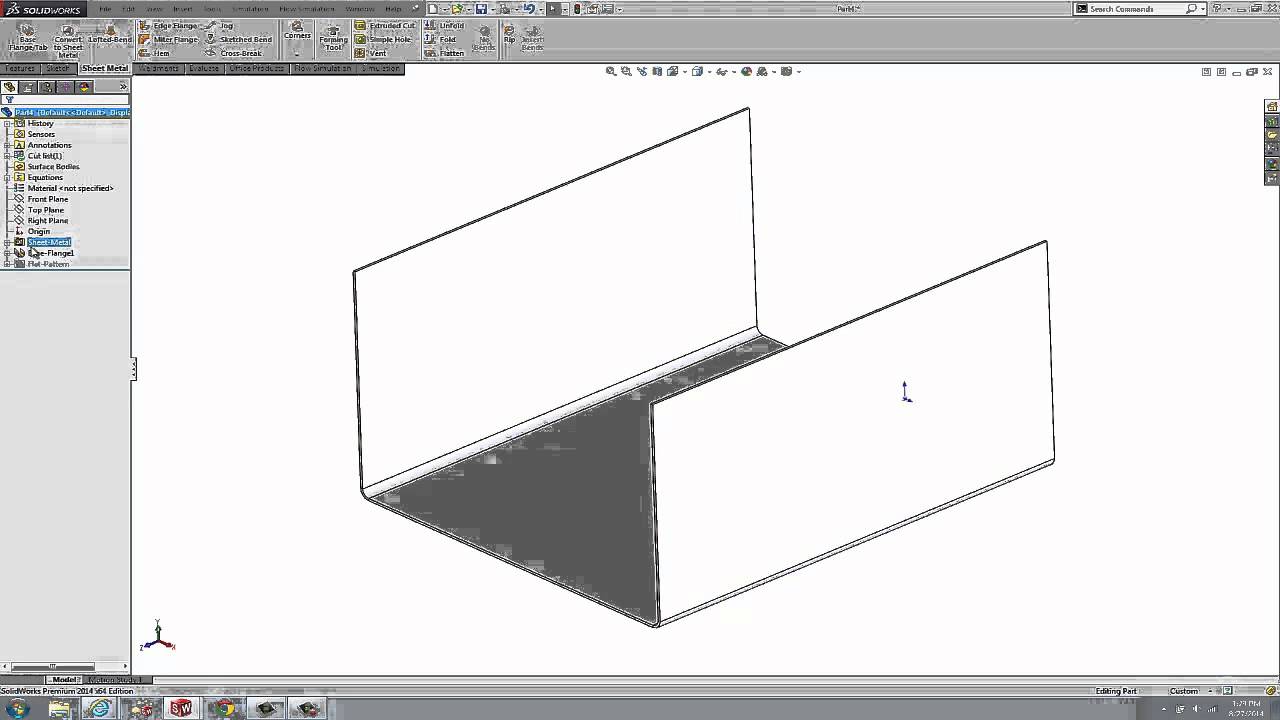Click the Windows Start button
Image resolution: width=1280 pixels, height=720 pixels.
coord(17,708)
